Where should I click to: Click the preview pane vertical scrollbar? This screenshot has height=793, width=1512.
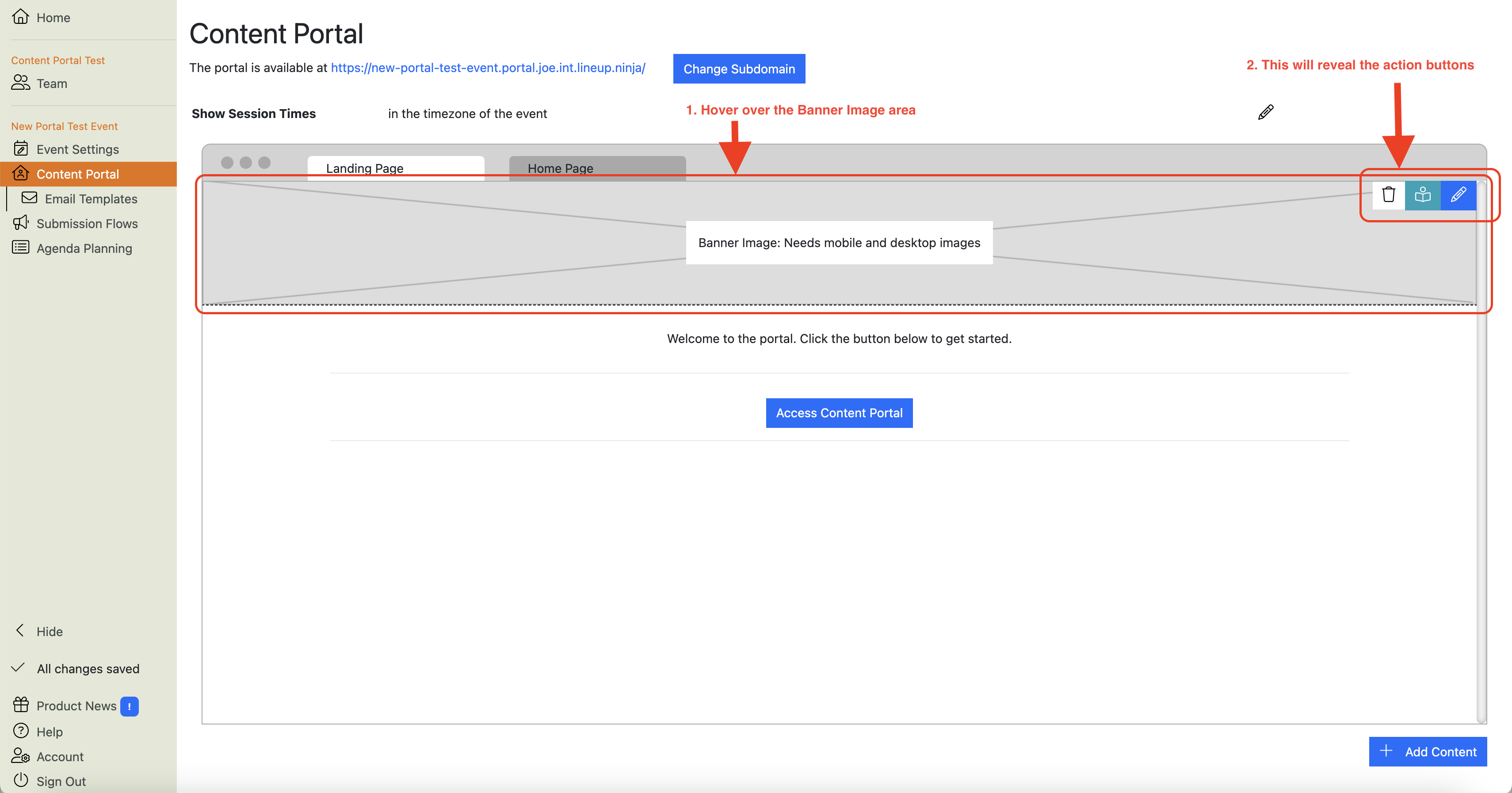[x=1481, y=452]
